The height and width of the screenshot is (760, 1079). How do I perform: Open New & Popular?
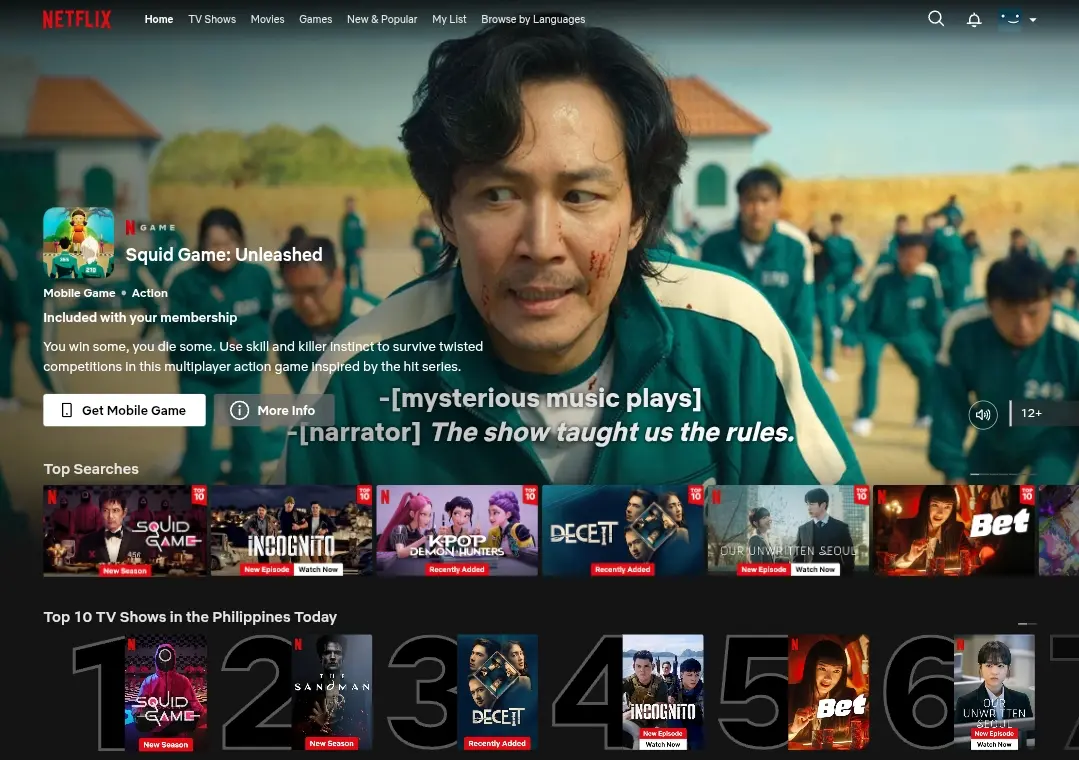tap(382, 19)
